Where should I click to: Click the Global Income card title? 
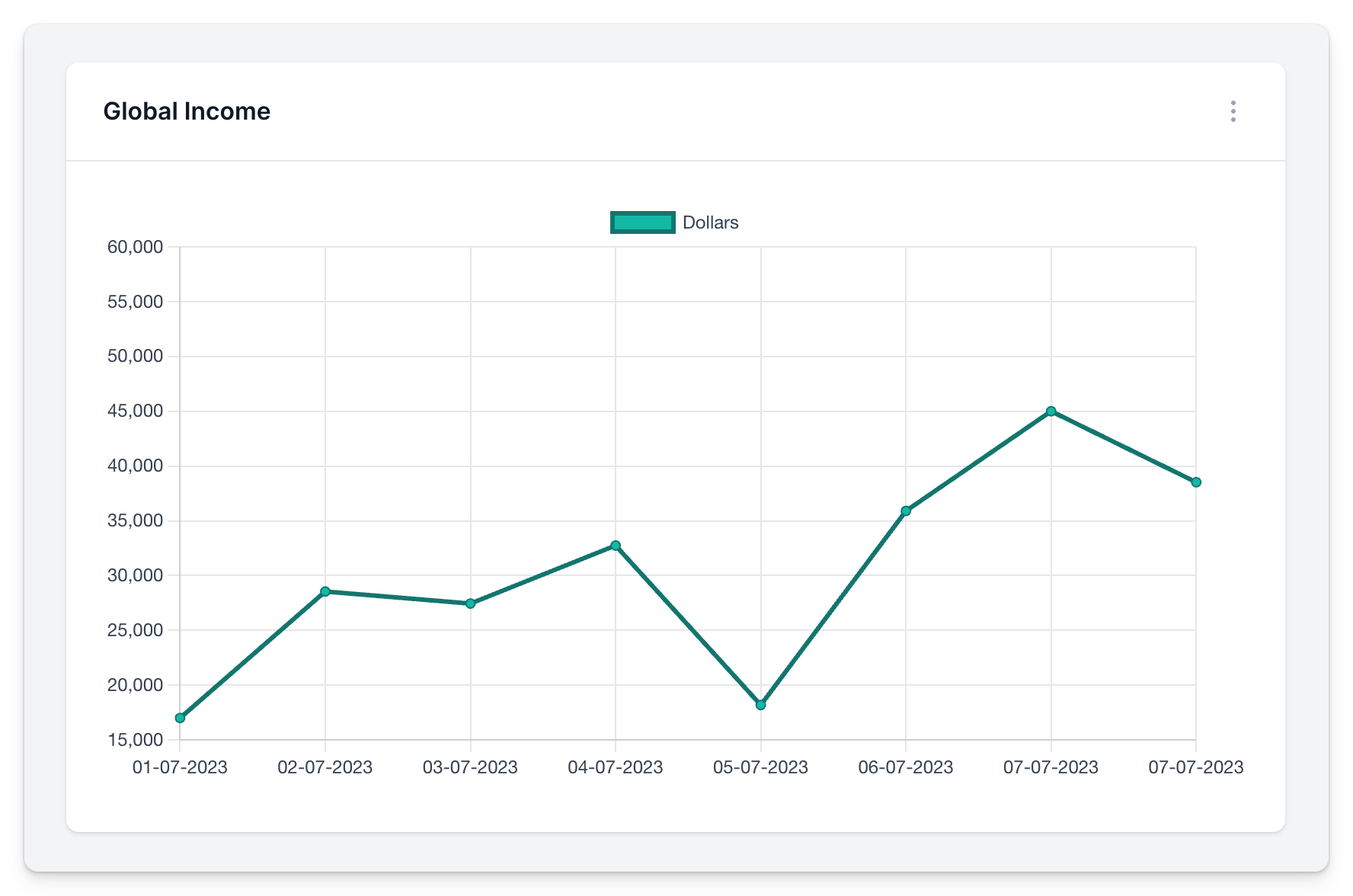[x=187, y=111]
